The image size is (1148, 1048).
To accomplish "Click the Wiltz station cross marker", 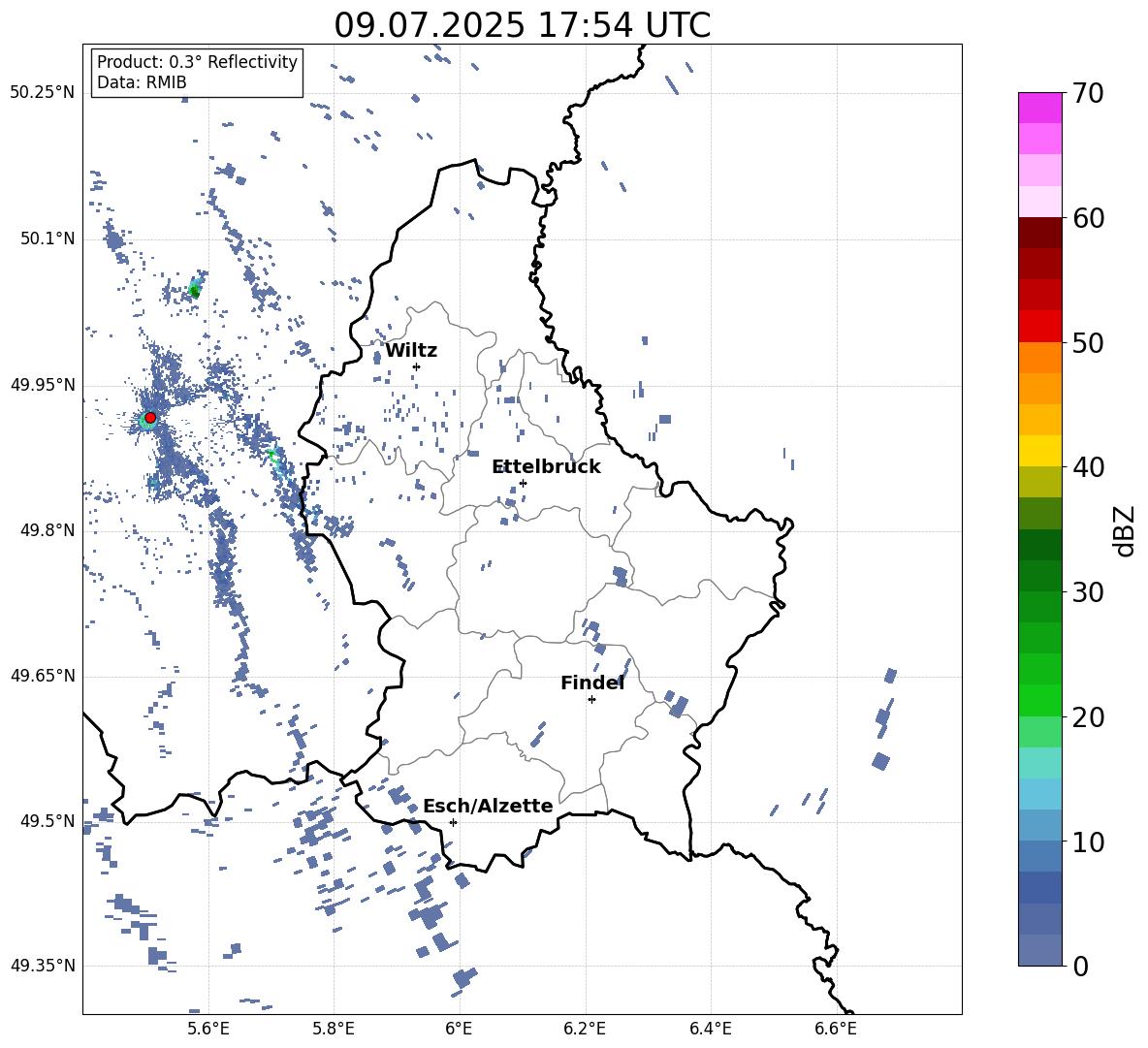I will tap(416, 366).
